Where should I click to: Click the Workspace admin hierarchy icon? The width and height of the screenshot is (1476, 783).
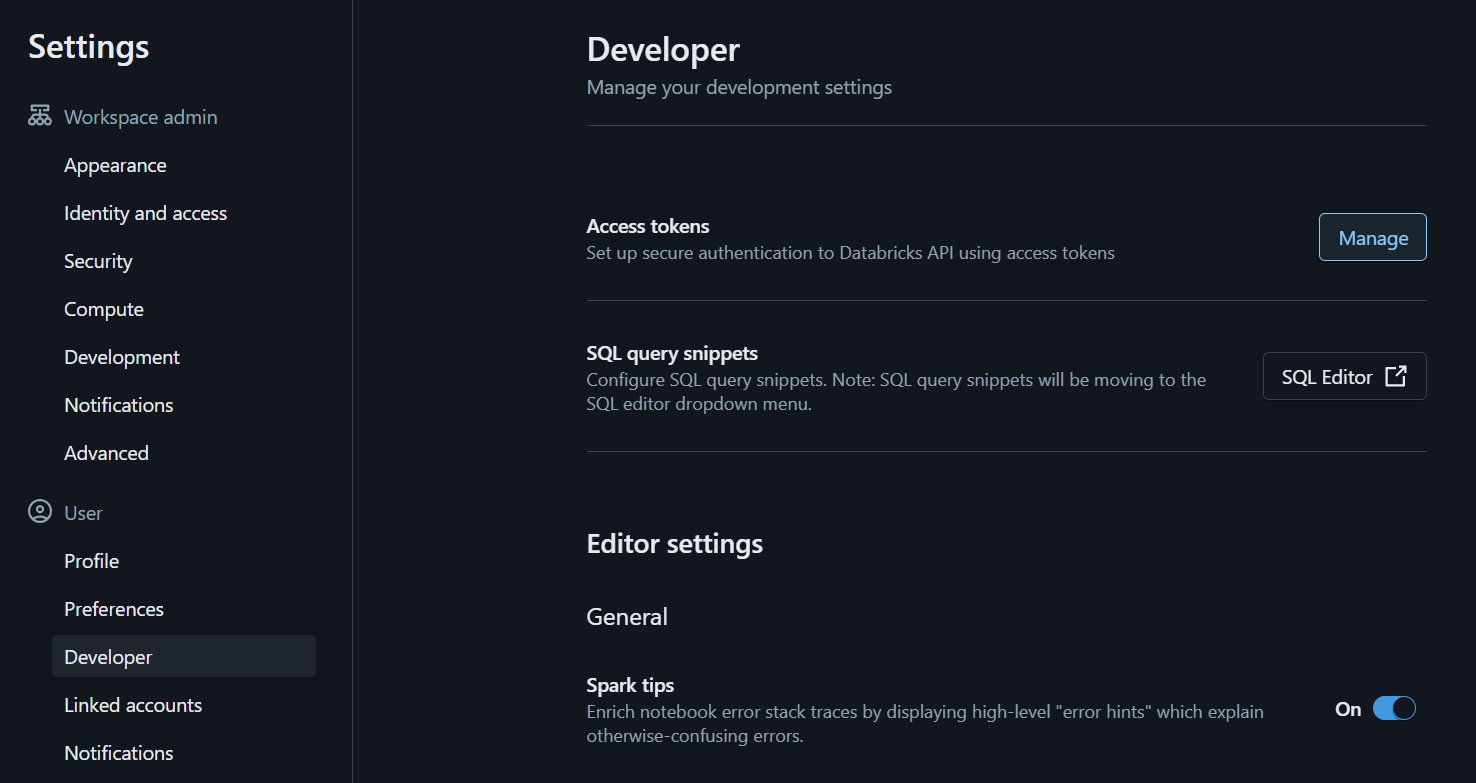pyautogui.click(x=40, y=116)
